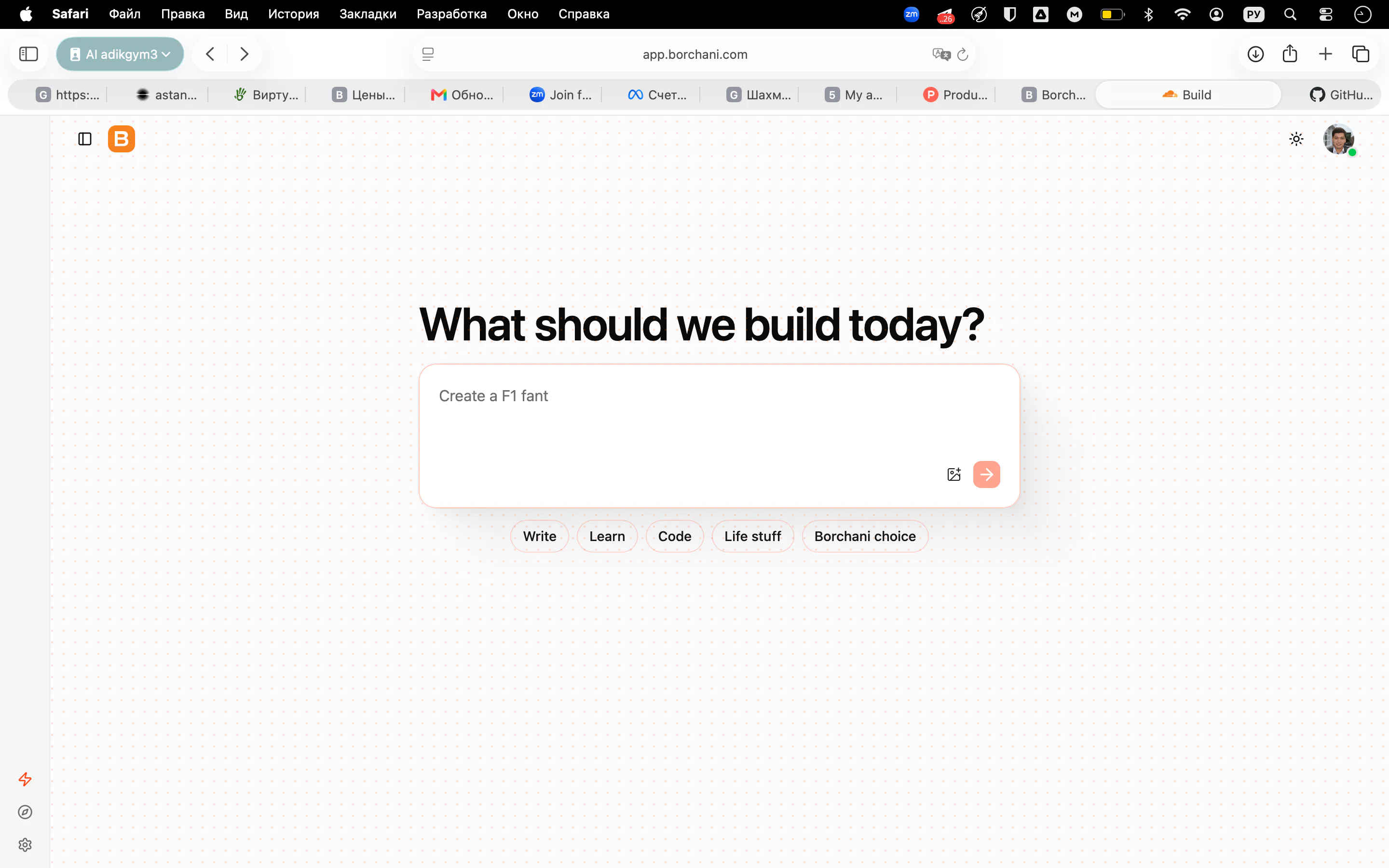Open the lightning bolt sidebar icon
Image resolution: width=1389 pixels, height=868 pixels.
(25, 779)
